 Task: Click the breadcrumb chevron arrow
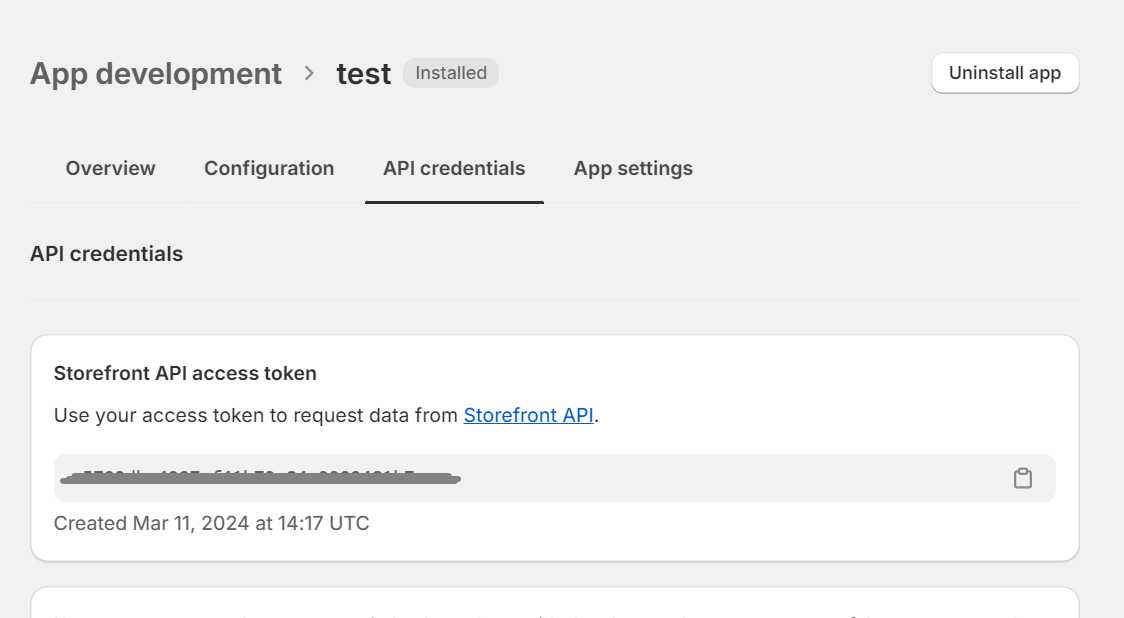[309, 73]
